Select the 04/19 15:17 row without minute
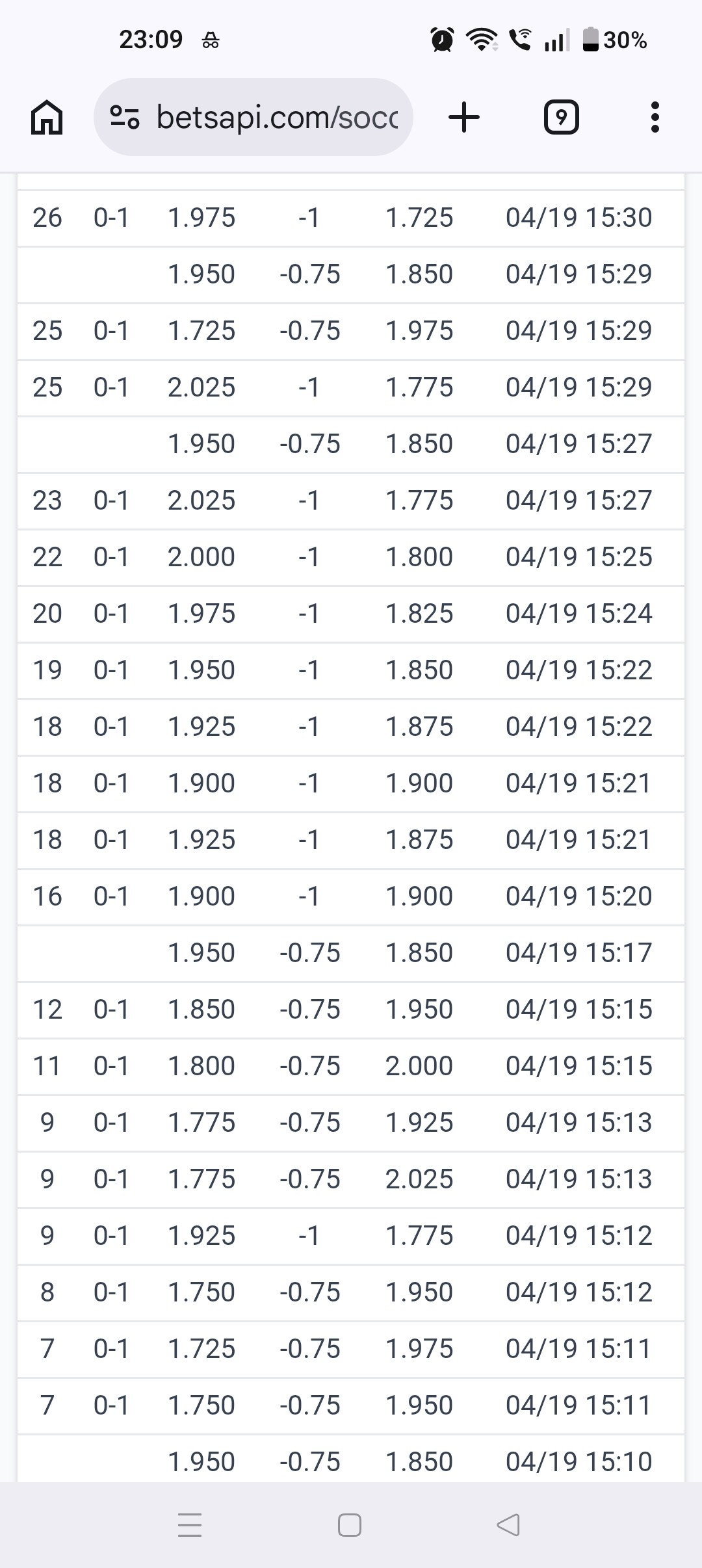 click(351, 953)
